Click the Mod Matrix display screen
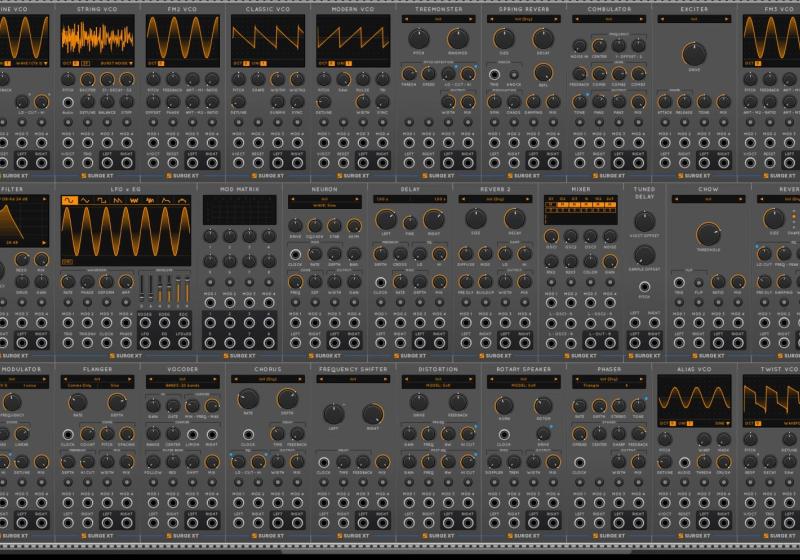 [x=240, y=209]
